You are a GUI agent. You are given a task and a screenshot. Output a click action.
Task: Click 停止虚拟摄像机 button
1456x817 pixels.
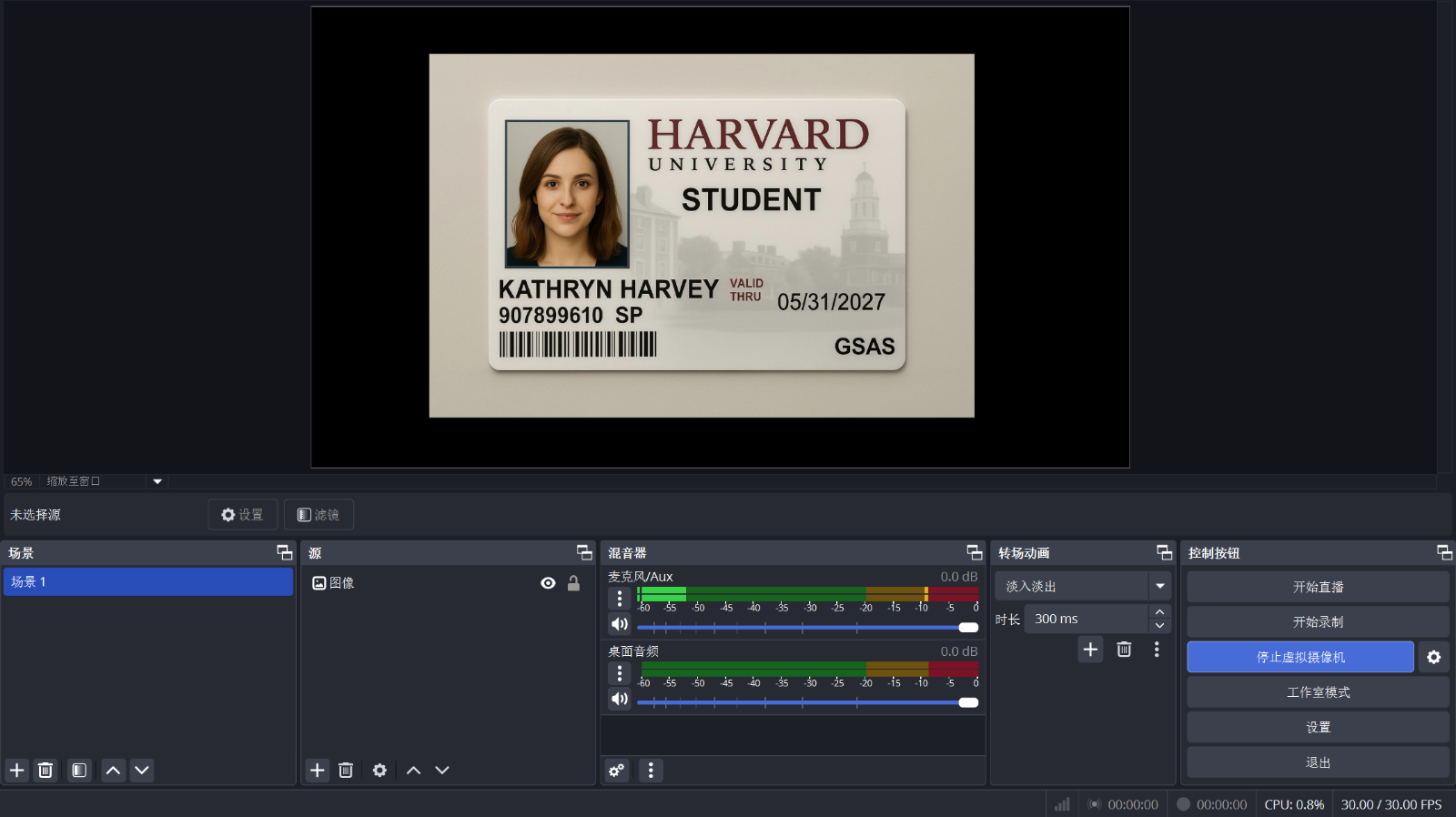[1299, 657]
